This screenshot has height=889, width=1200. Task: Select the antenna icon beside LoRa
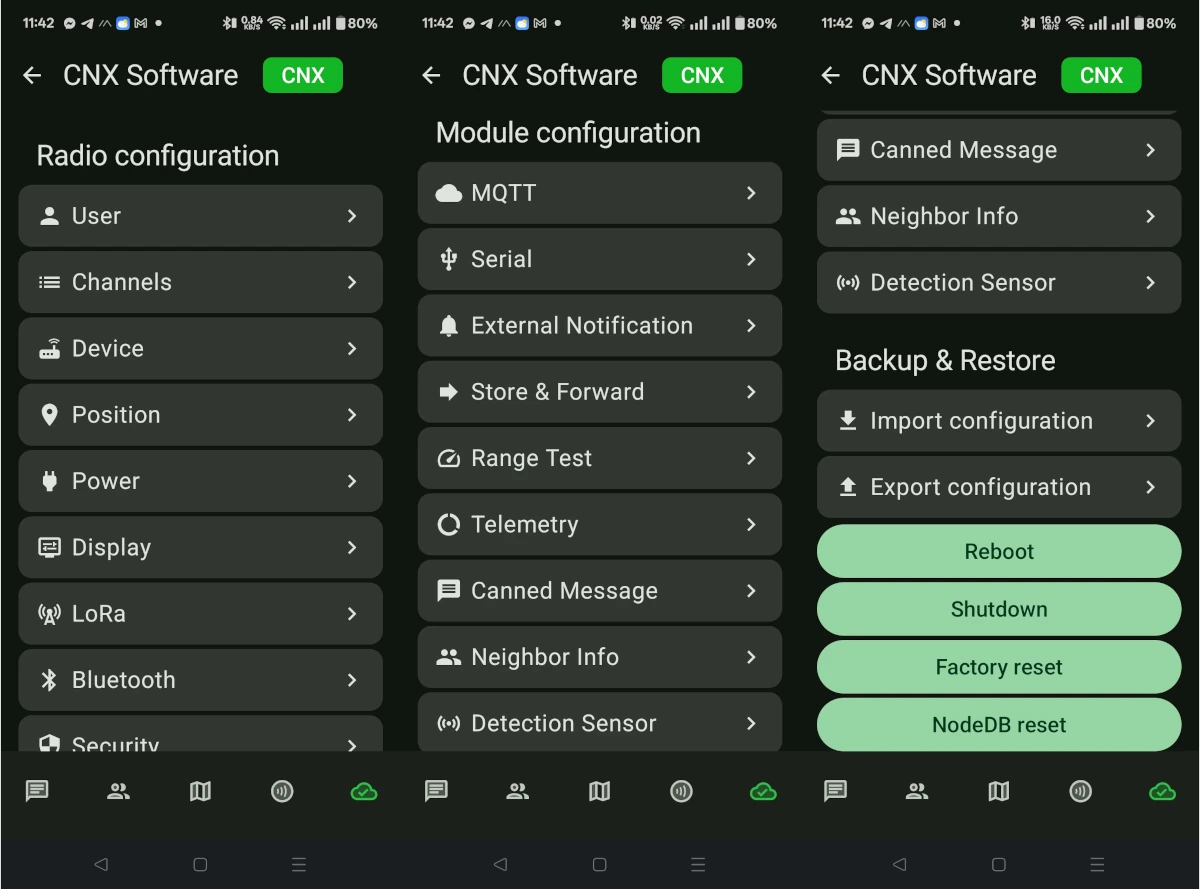[49, 614]
